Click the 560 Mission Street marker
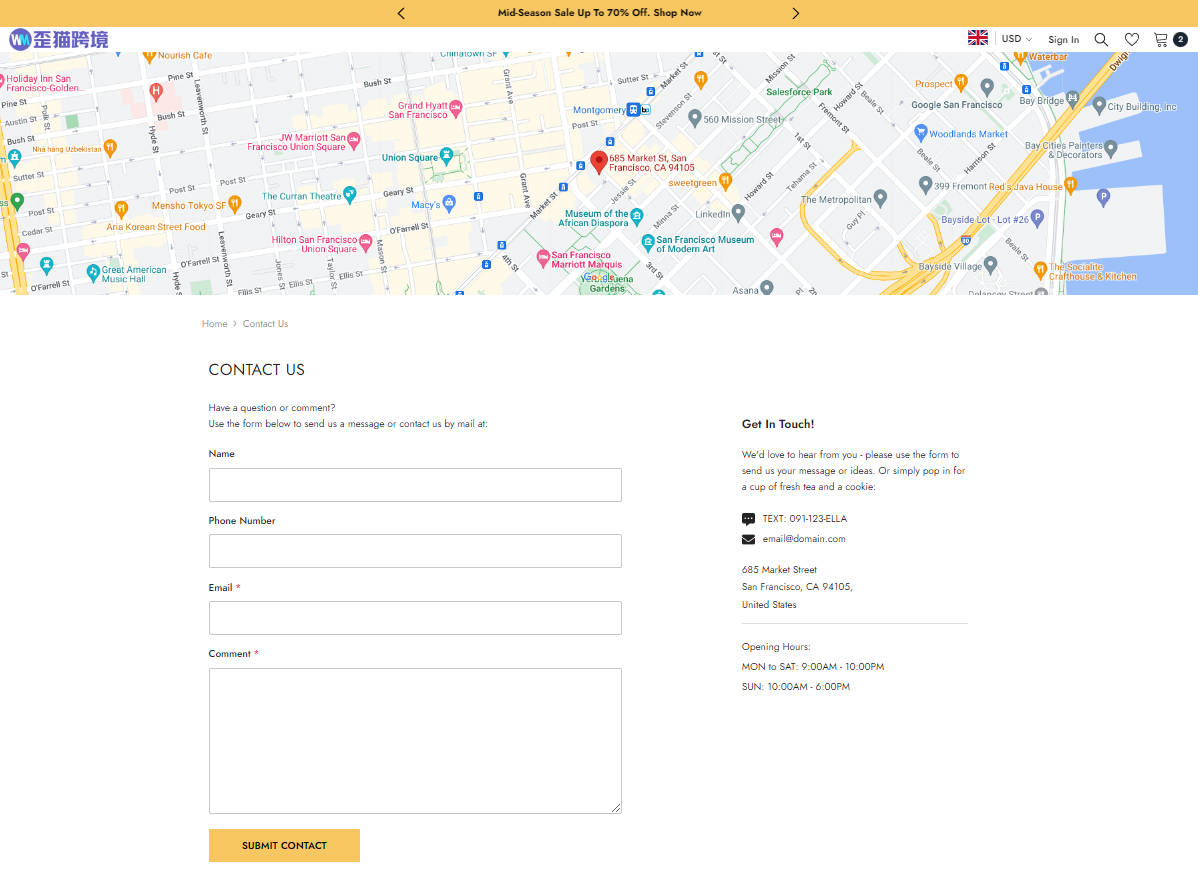Image resolution: width=1198 pixels, height=872 pixels. [x=695, y=118]
